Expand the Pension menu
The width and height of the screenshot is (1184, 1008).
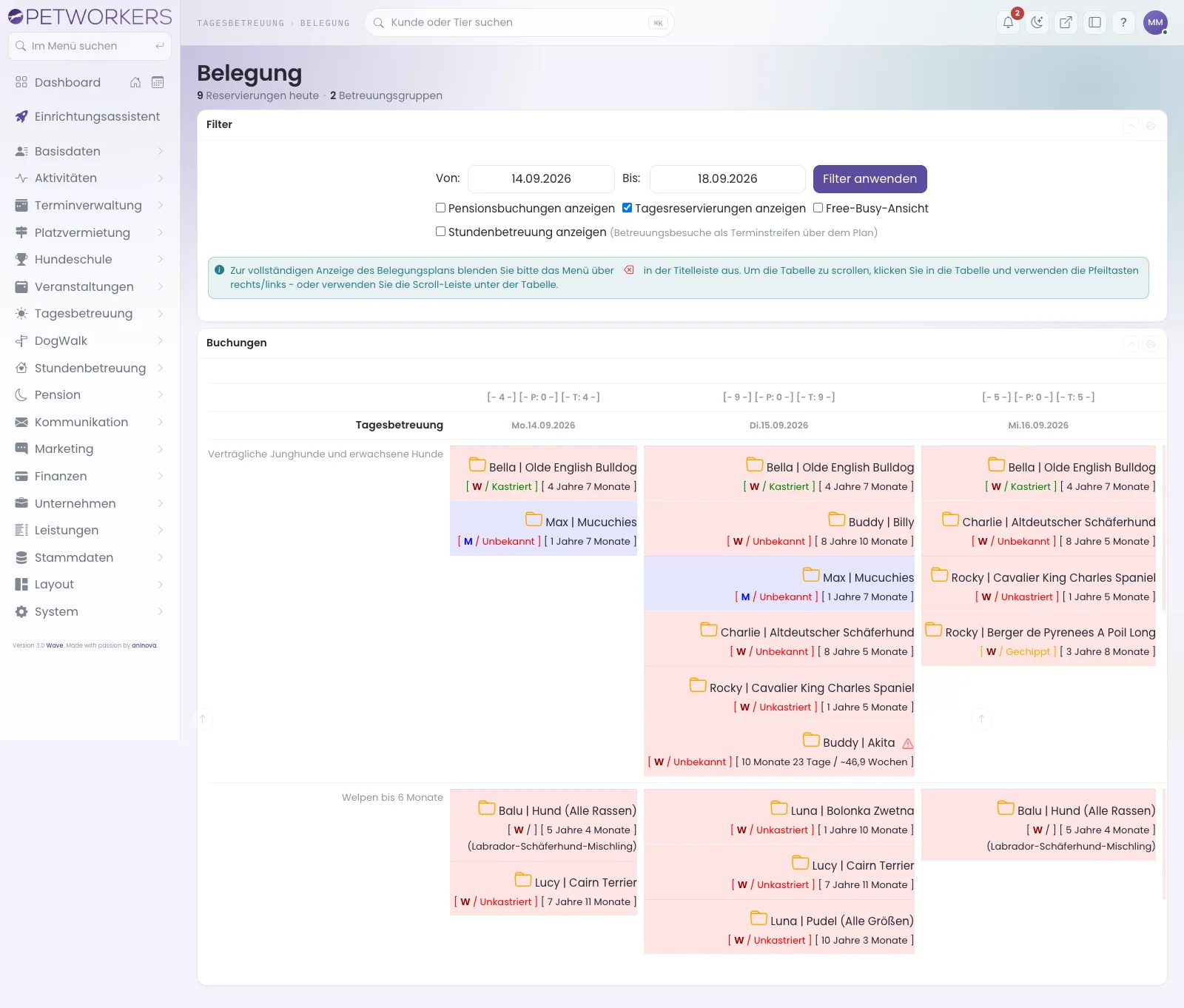pos(90,394)
